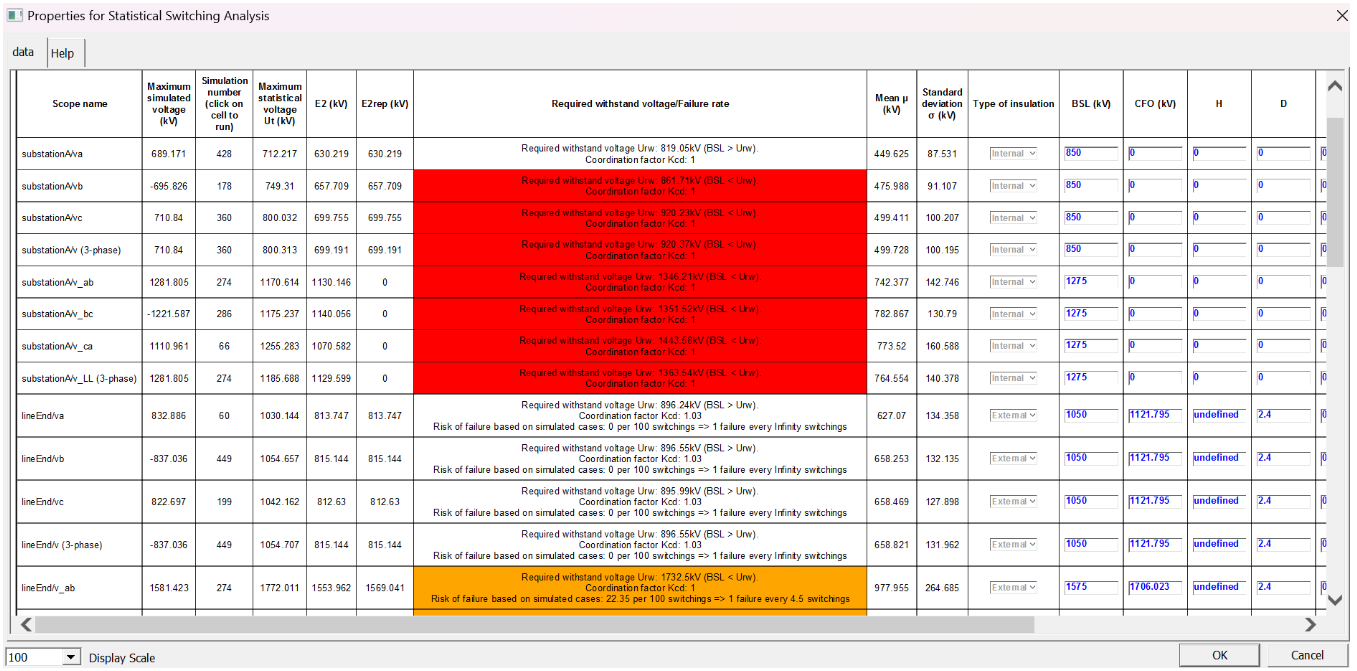This screenshot has height=671, width=1357.
Task: Open insulation type dropdown for lineEnd/v (3-phase)
Action: [1013, 544]
